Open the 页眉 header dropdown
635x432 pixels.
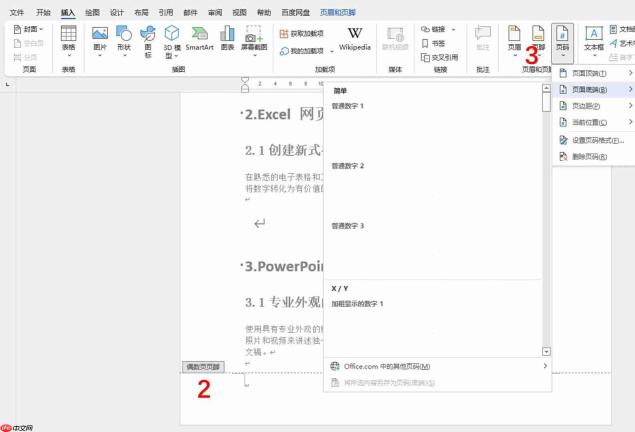[514, 40]
